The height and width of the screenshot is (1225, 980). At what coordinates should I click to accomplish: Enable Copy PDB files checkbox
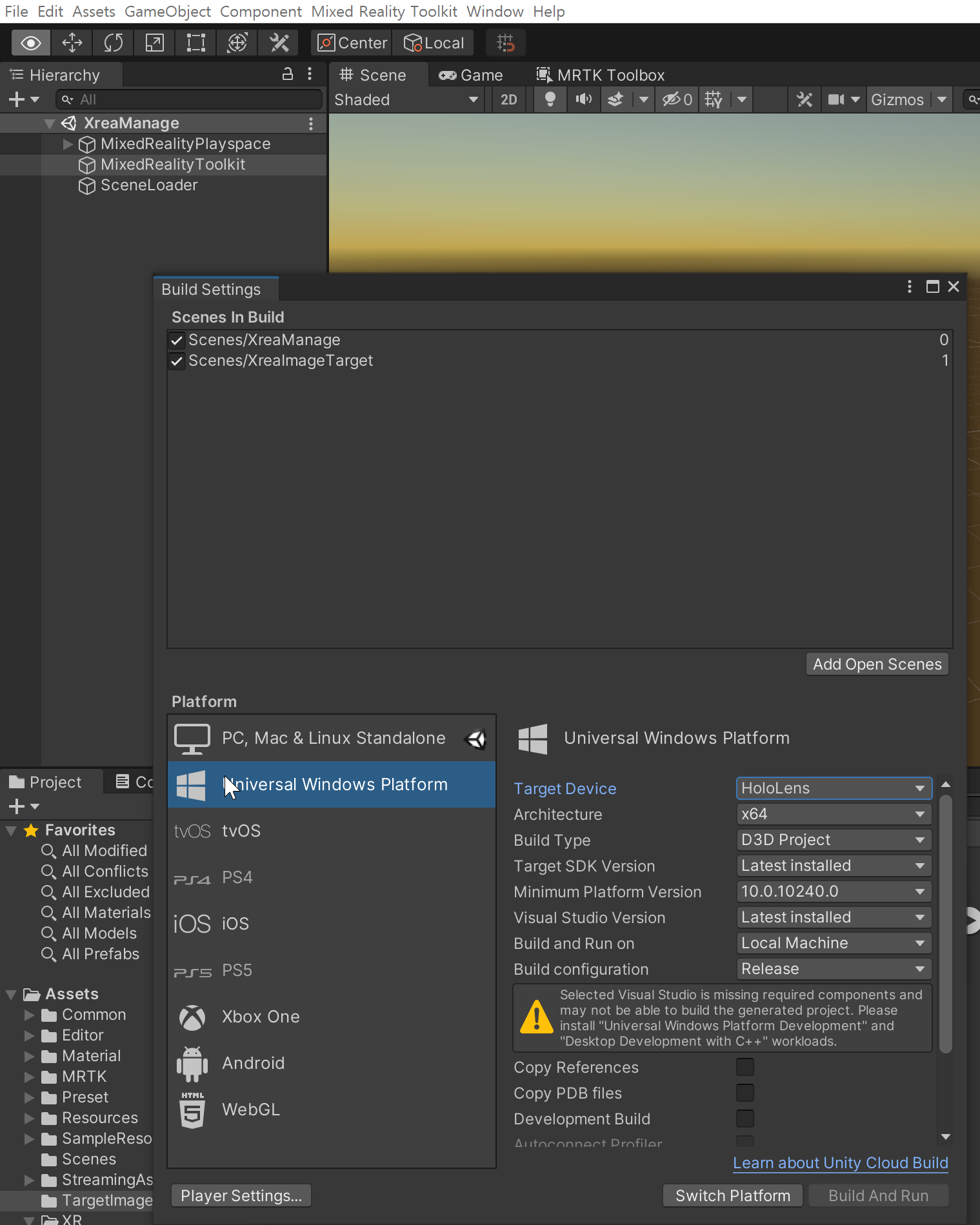point(745,1093)
